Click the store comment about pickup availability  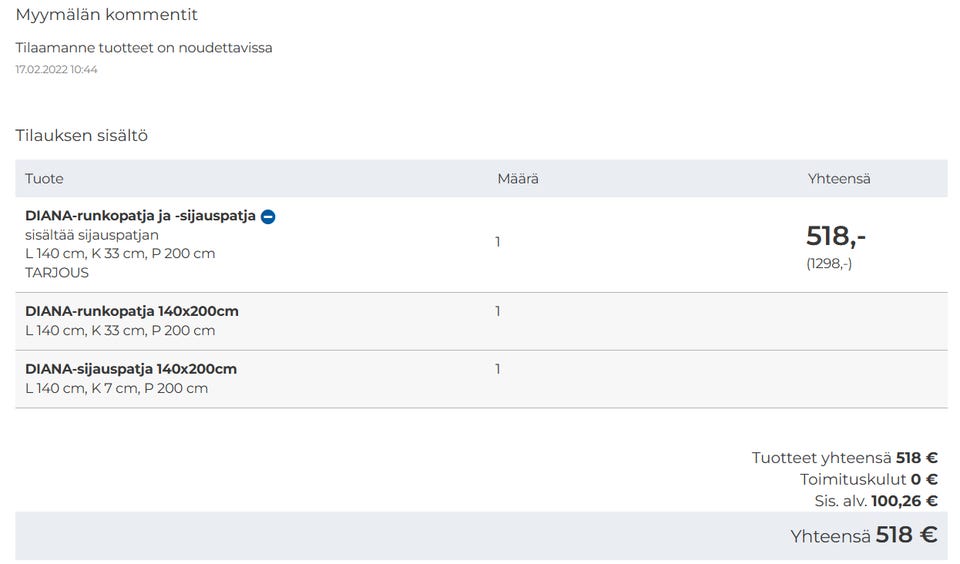(144, 48)
